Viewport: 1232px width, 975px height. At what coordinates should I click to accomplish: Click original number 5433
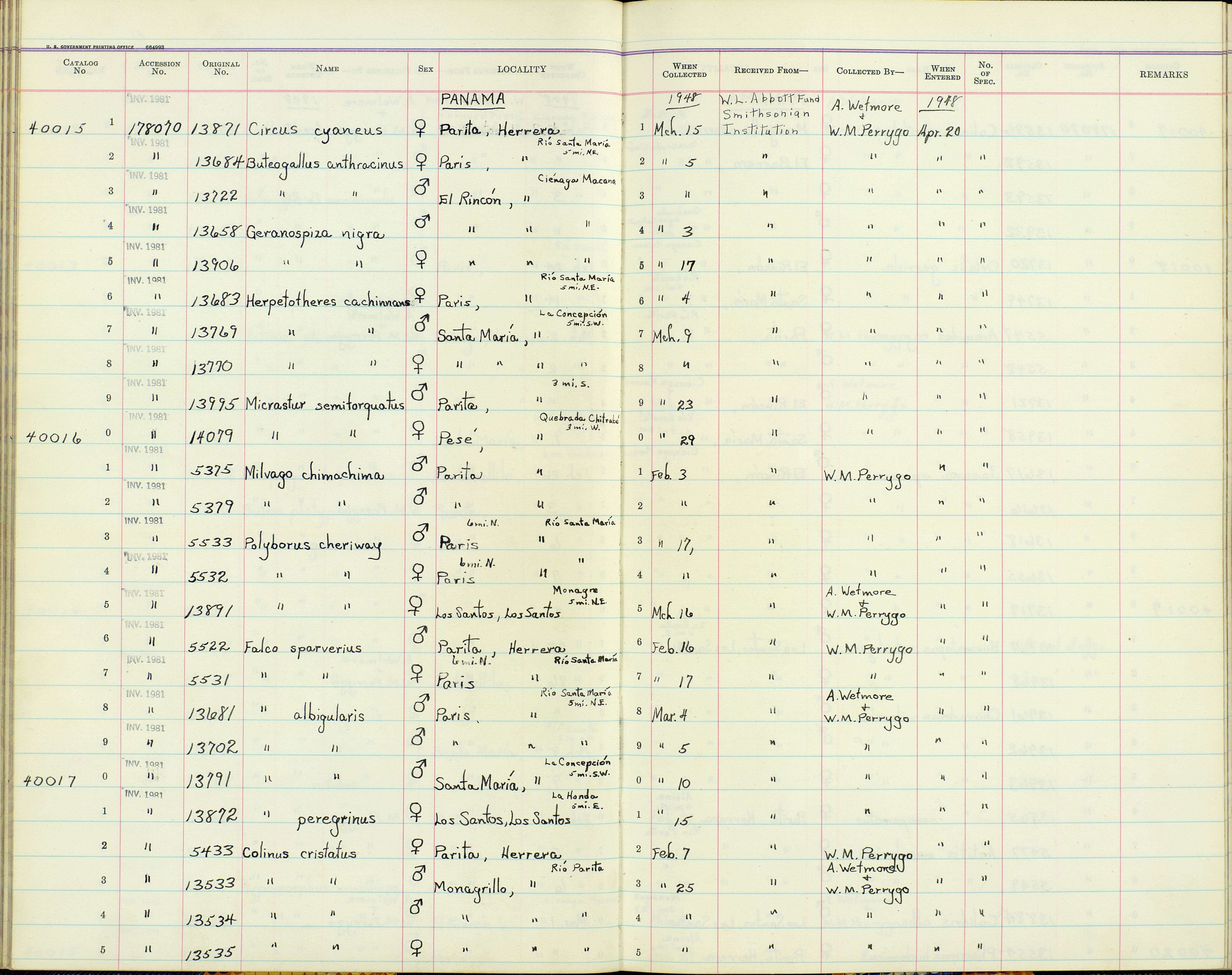click(x=211, y=852)
